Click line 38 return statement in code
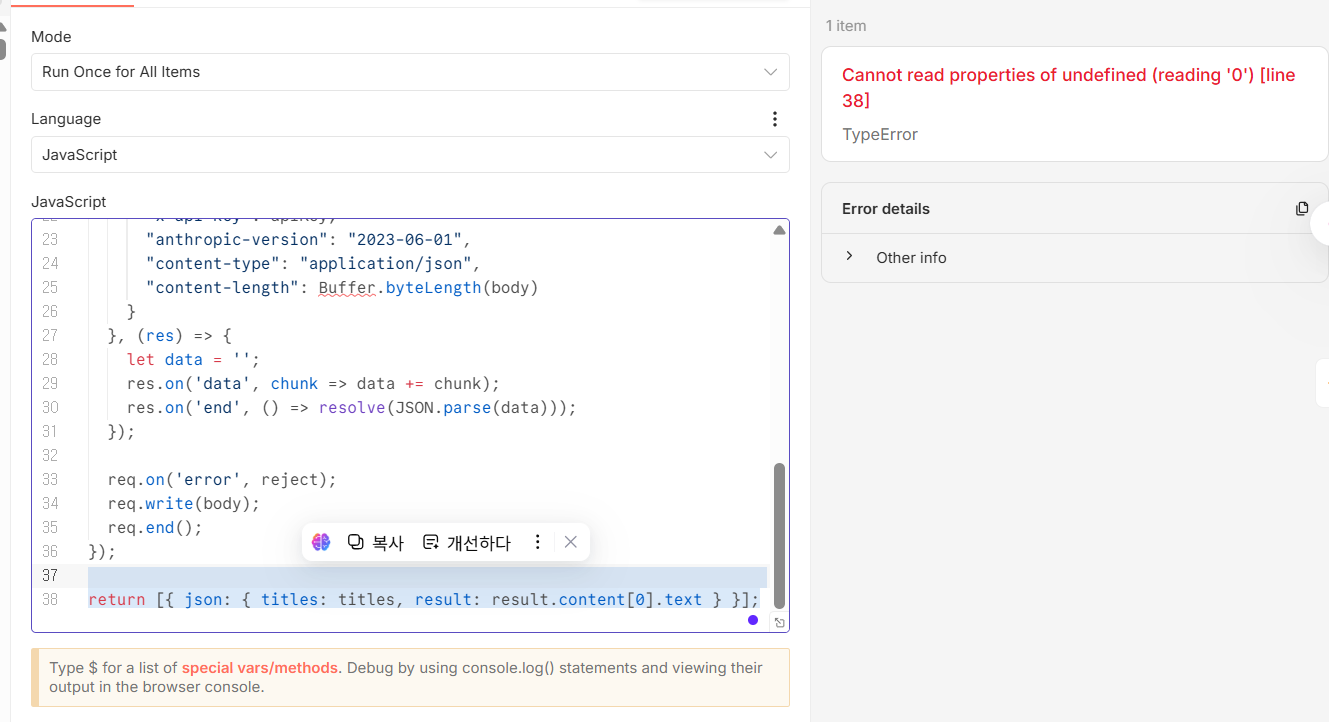The height and width of the screenshot is (722, 1329). (422, 599)
